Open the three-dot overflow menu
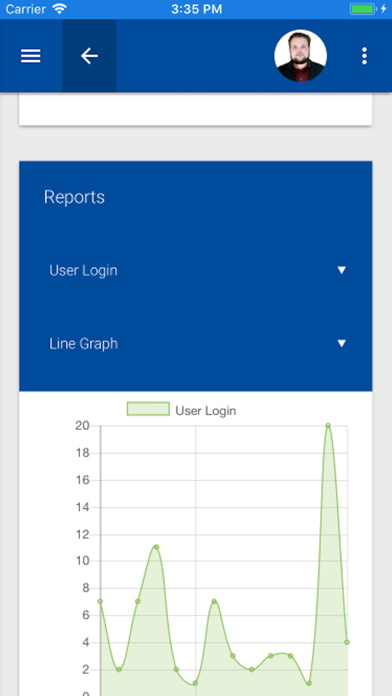Image resolution: width=392 pixels, height=696 pixels. click(x=364, y=56)
